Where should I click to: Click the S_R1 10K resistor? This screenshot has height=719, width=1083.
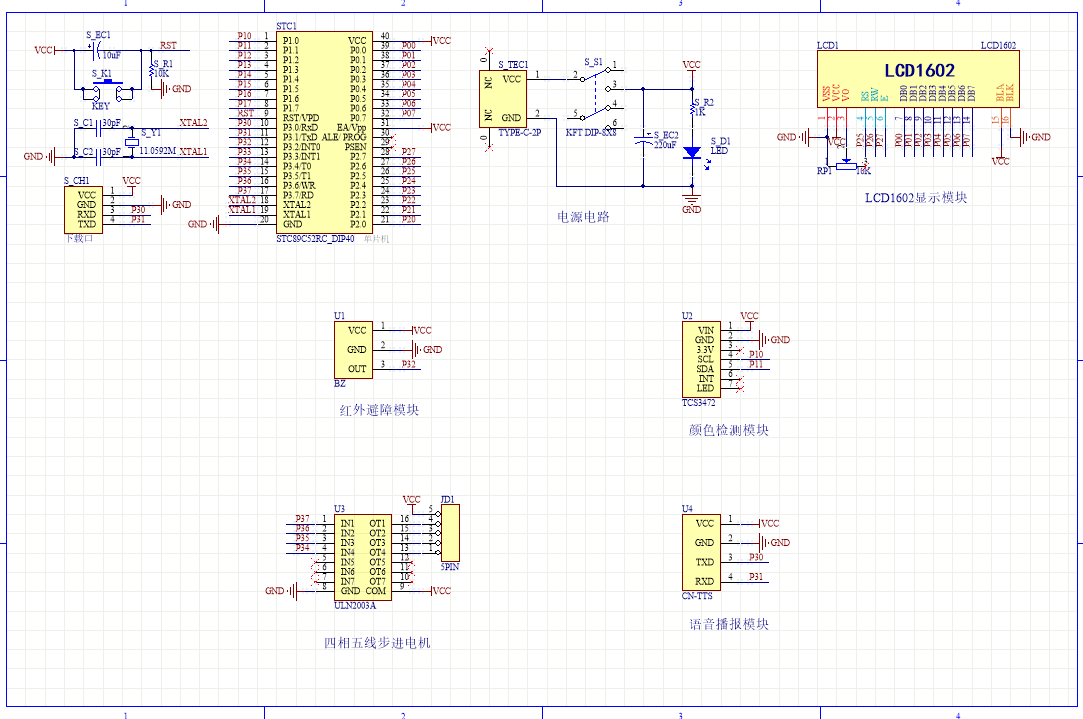tap(152, 72)
